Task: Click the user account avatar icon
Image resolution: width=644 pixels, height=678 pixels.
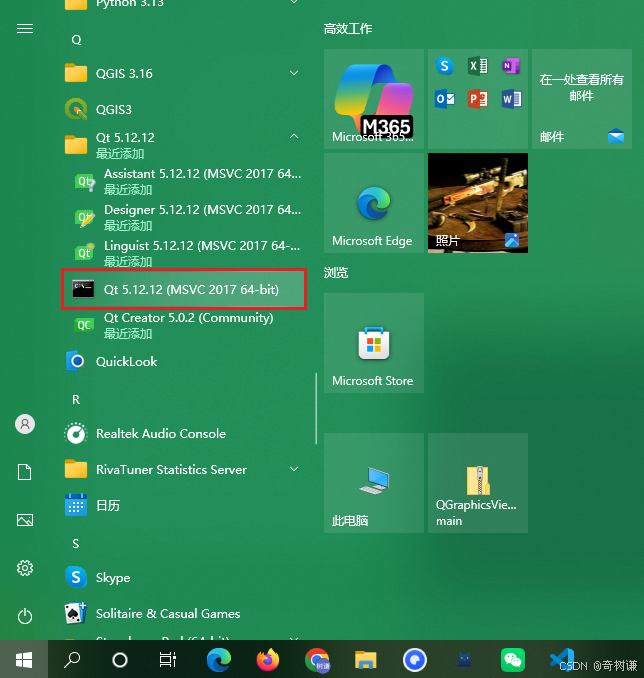Action: [x=25, y=424]
